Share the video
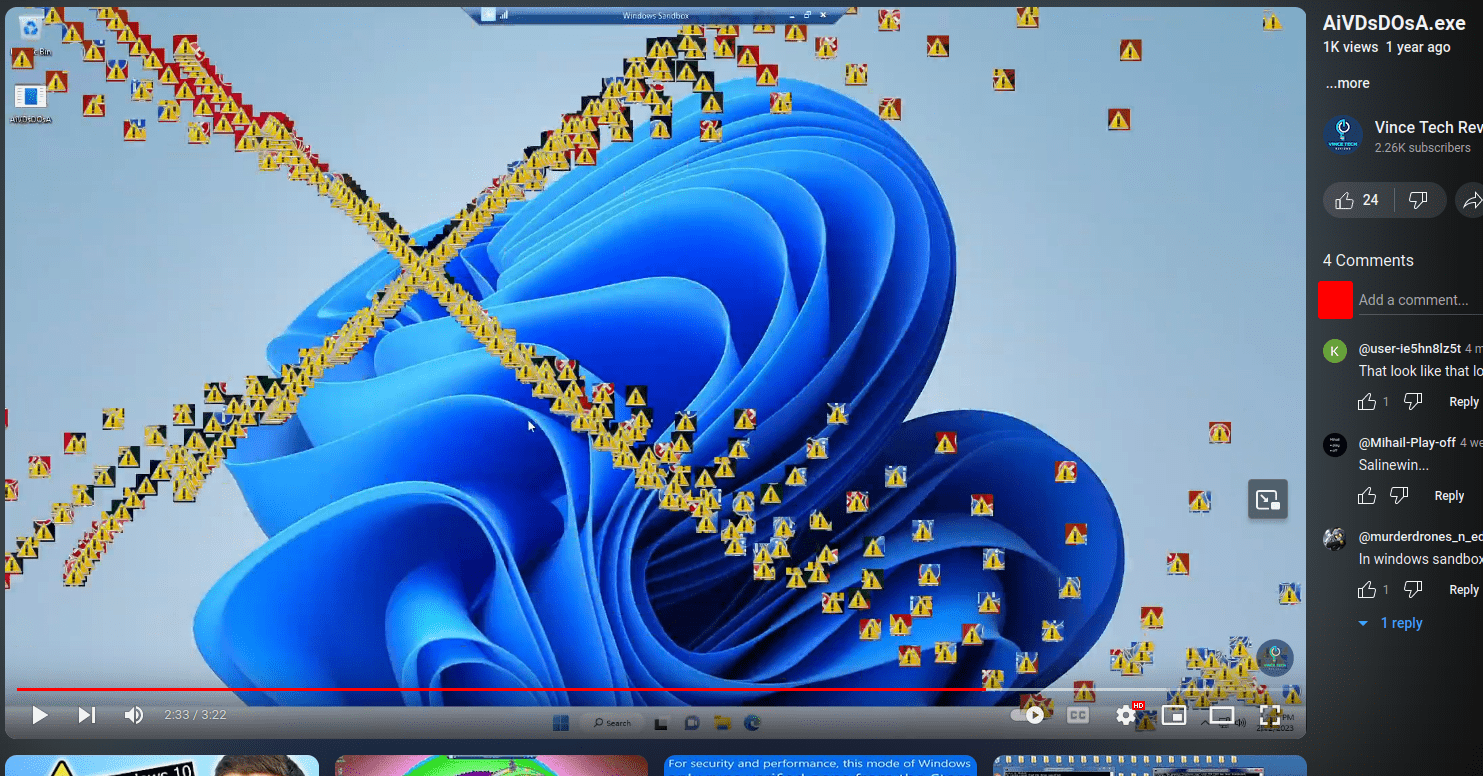1483x776 pixels. pyautogui.click(x=1470, y=200)
